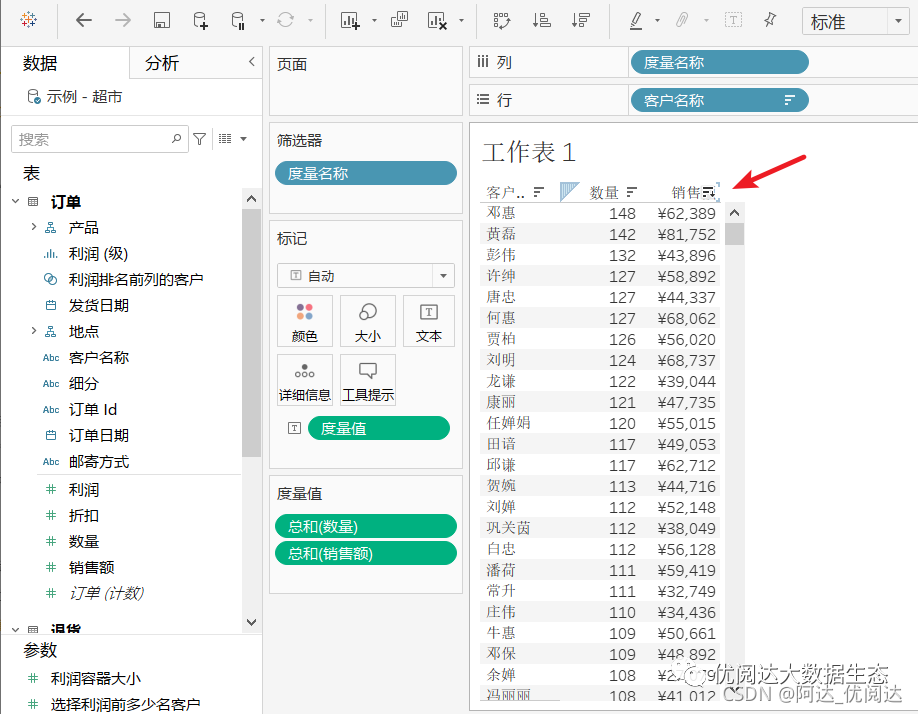The width and height of the screenshot is (918, 714).
Task: Click the pause auto updates icon
Action: click(x=238, y=20)
